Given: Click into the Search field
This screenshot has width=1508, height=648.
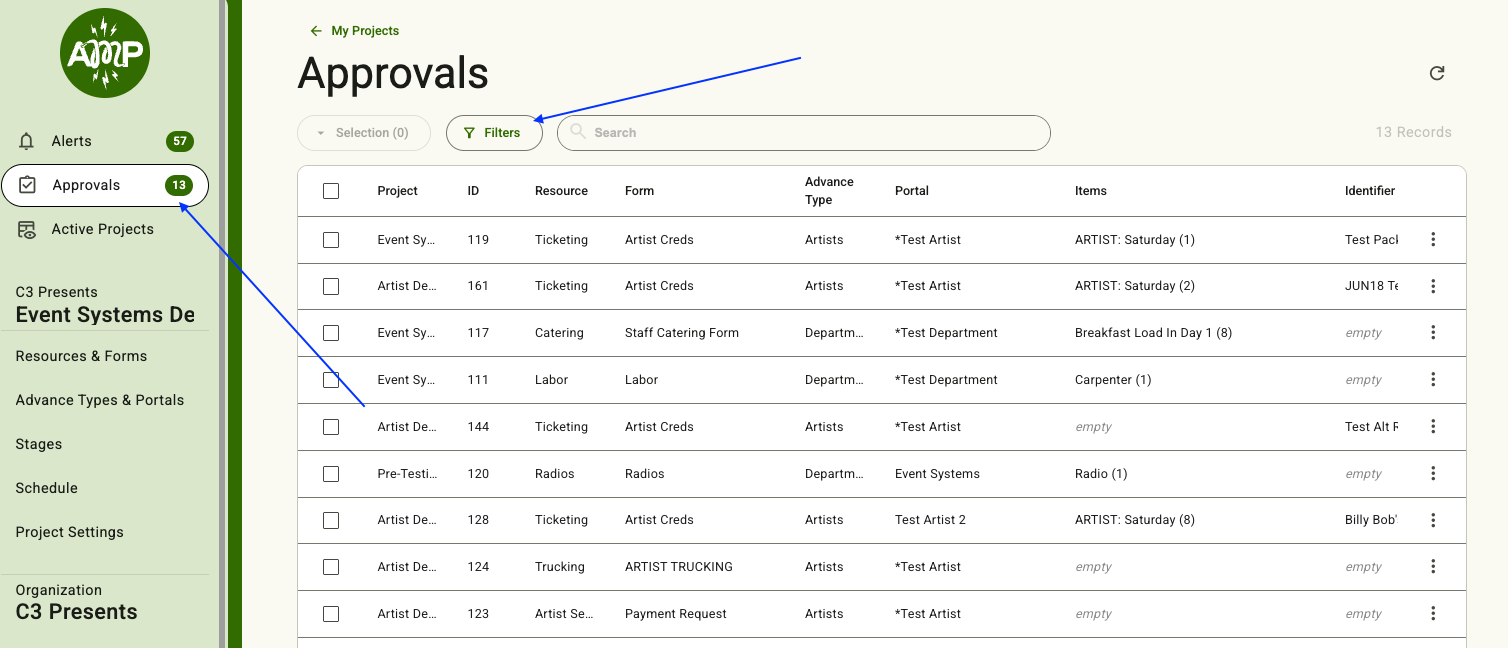Looking at the screenshot, I should [x=804, y=133].
